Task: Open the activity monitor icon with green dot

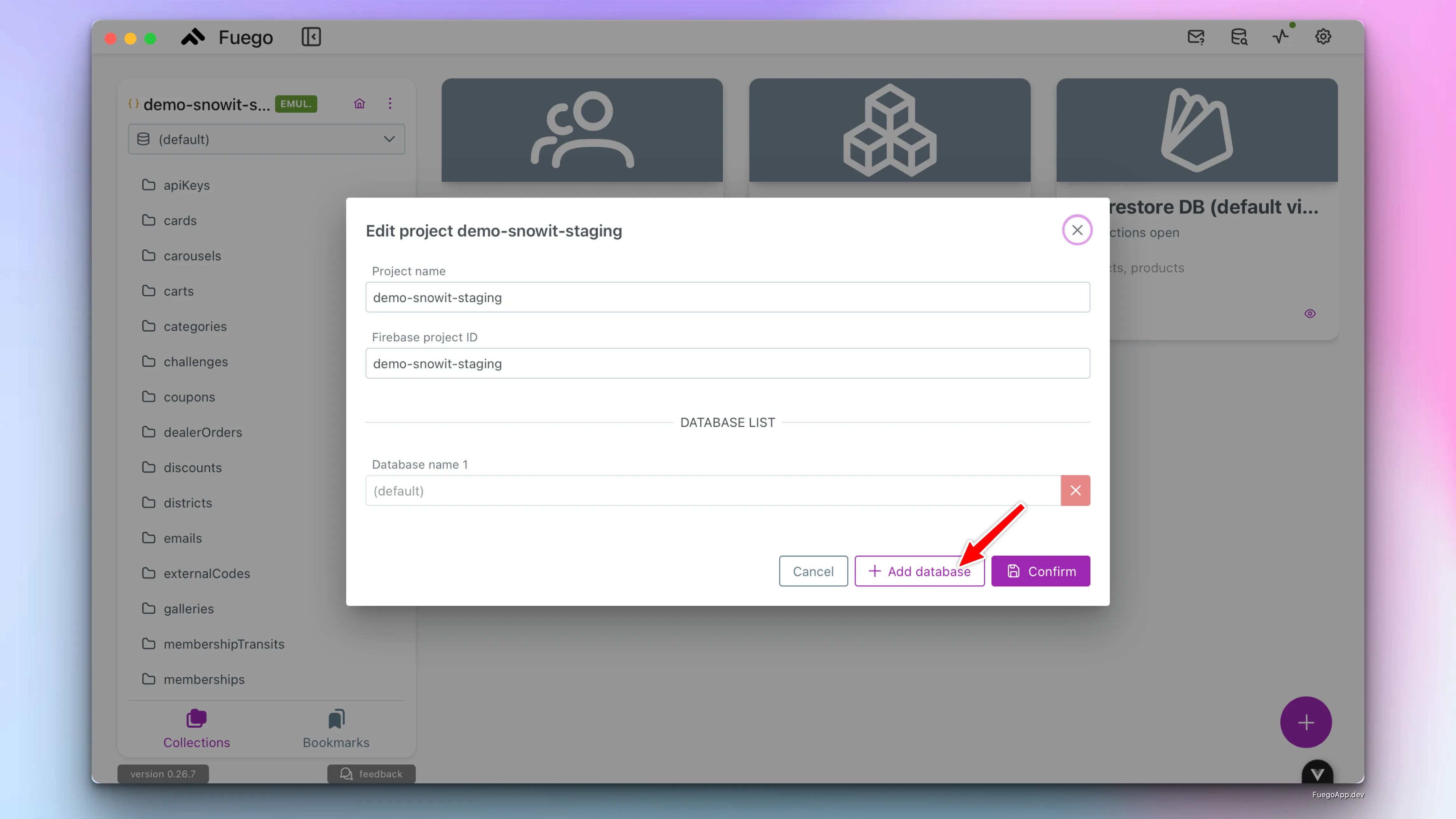Action: [1281, 37]
